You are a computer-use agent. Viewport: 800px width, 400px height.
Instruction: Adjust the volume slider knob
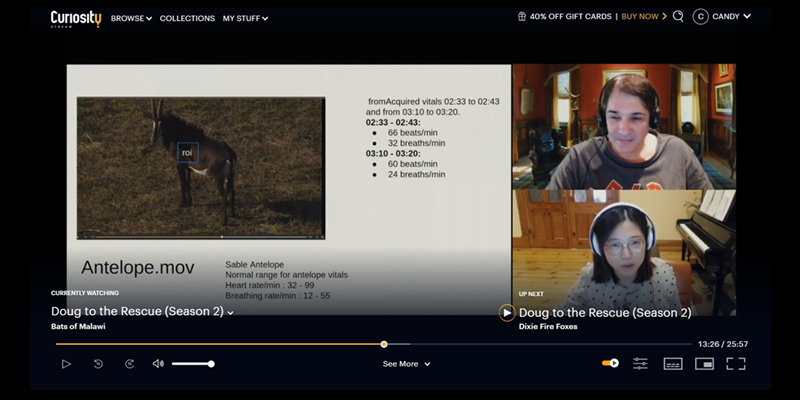(211, 364)
